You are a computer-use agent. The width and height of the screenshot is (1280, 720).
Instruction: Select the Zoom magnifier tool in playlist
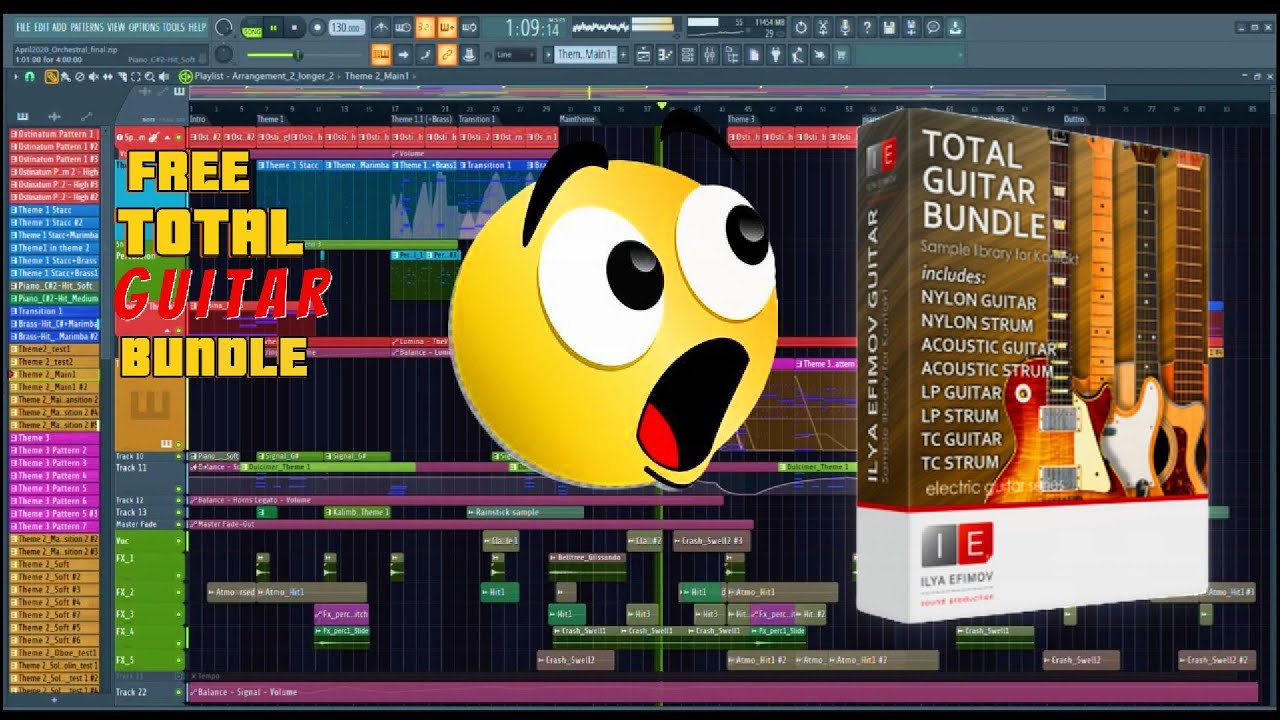(149, 76)
